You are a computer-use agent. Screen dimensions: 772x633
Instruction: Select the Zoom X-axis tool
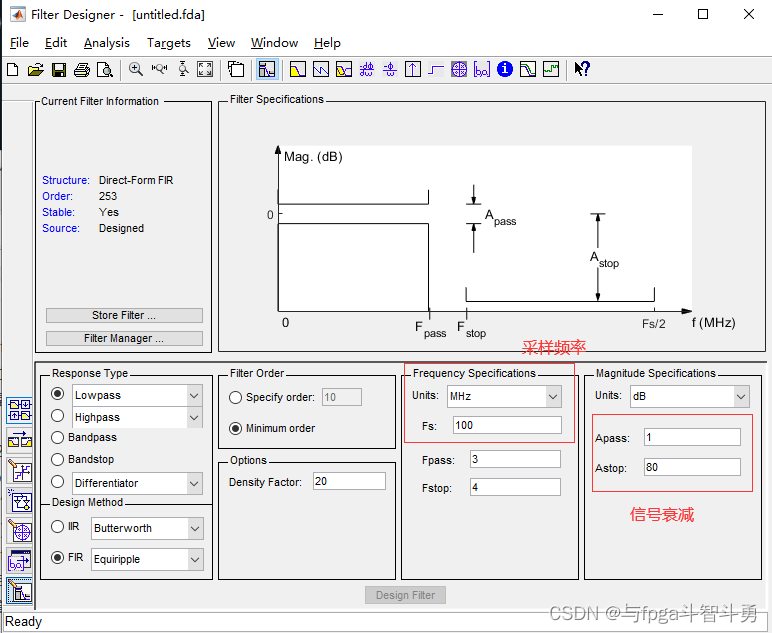click(159, 69)
